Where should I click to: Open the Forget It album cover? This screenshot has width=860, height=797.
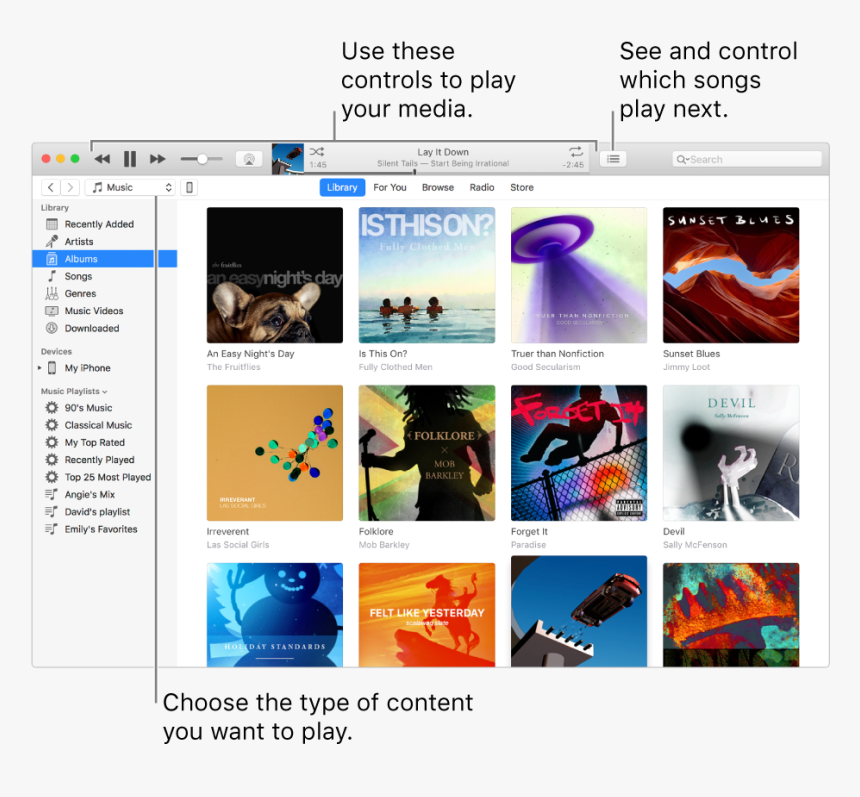[579, 453]
